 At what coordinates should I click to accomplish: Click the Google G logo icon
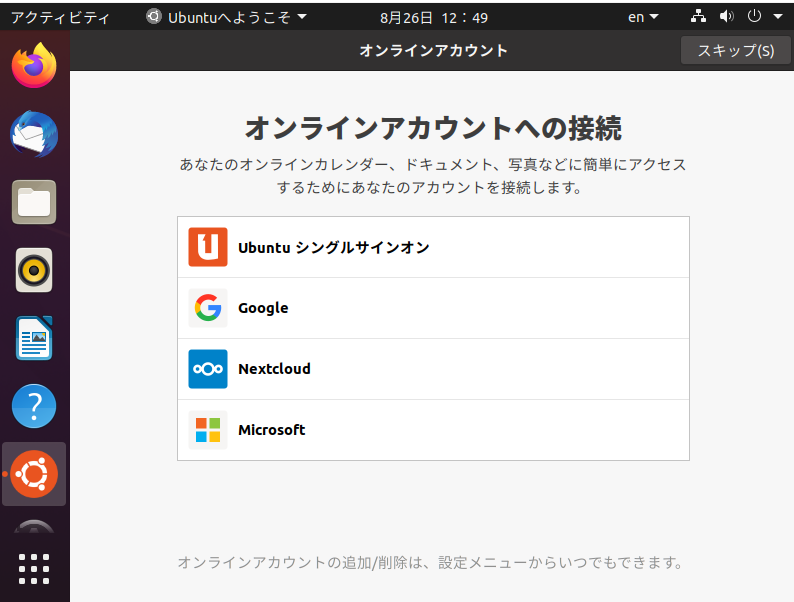click(x=208, y=308)
